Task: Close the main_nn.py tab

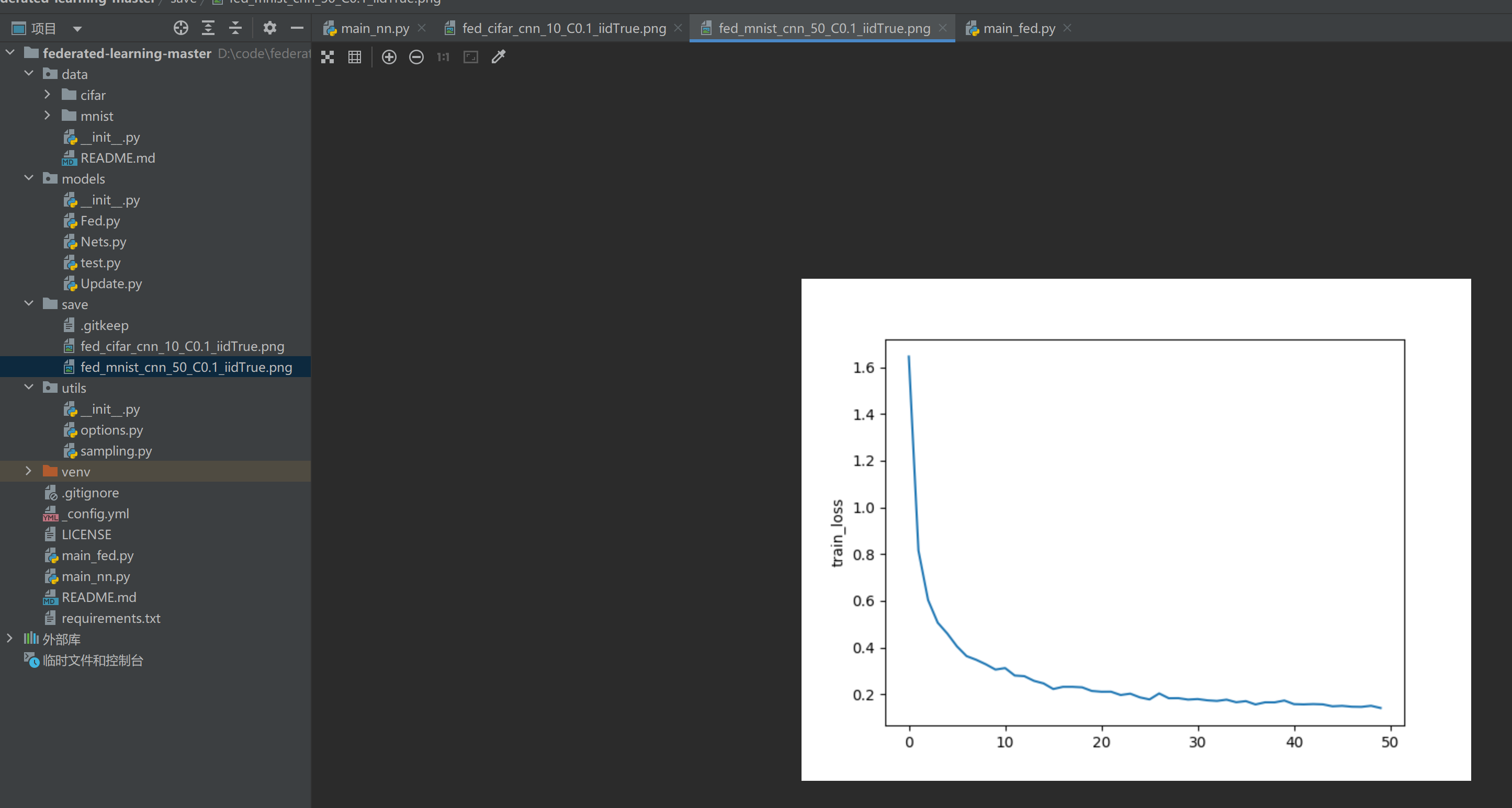Action: pyautogui.click(x=422, y=28)
